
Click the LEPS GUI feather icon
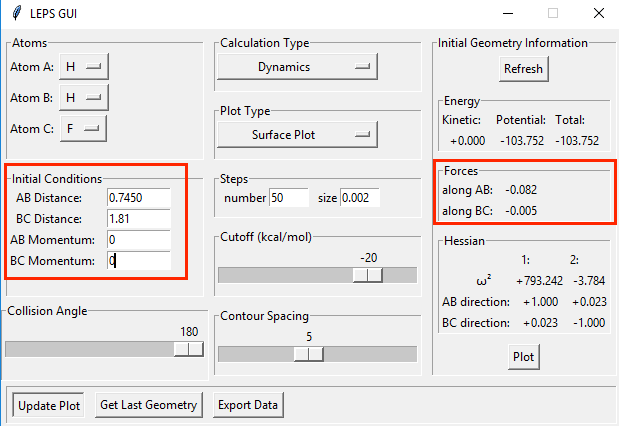(13, 14)
